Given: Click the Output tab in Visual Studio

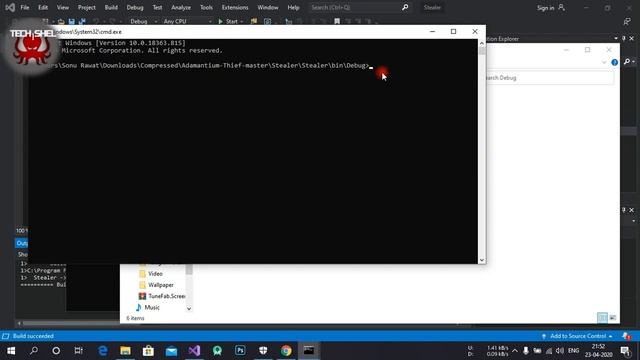Looking at the screenshot, I should coord(22,243).
